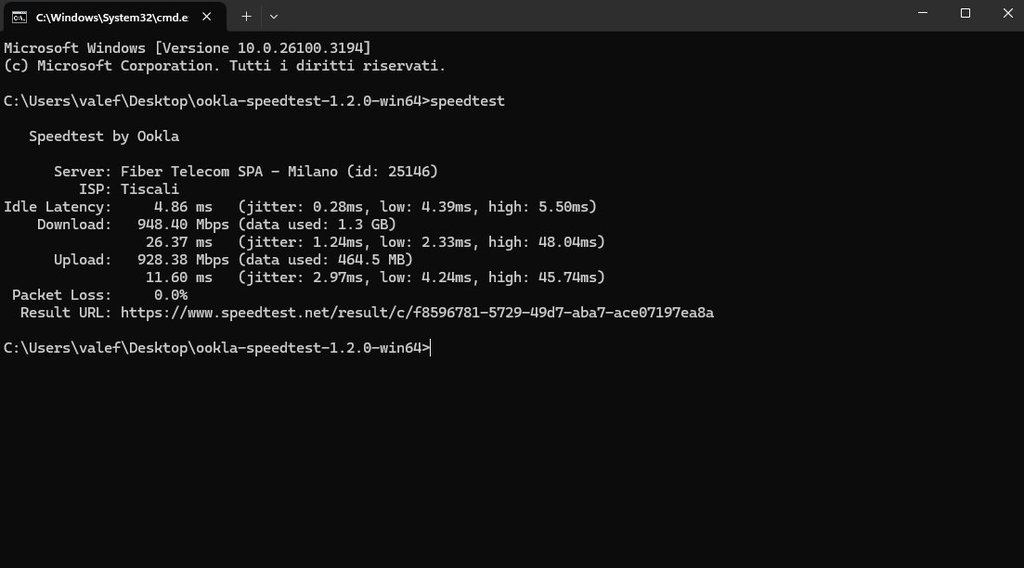Open the speedtest.net Result URL

click(417, 313)
